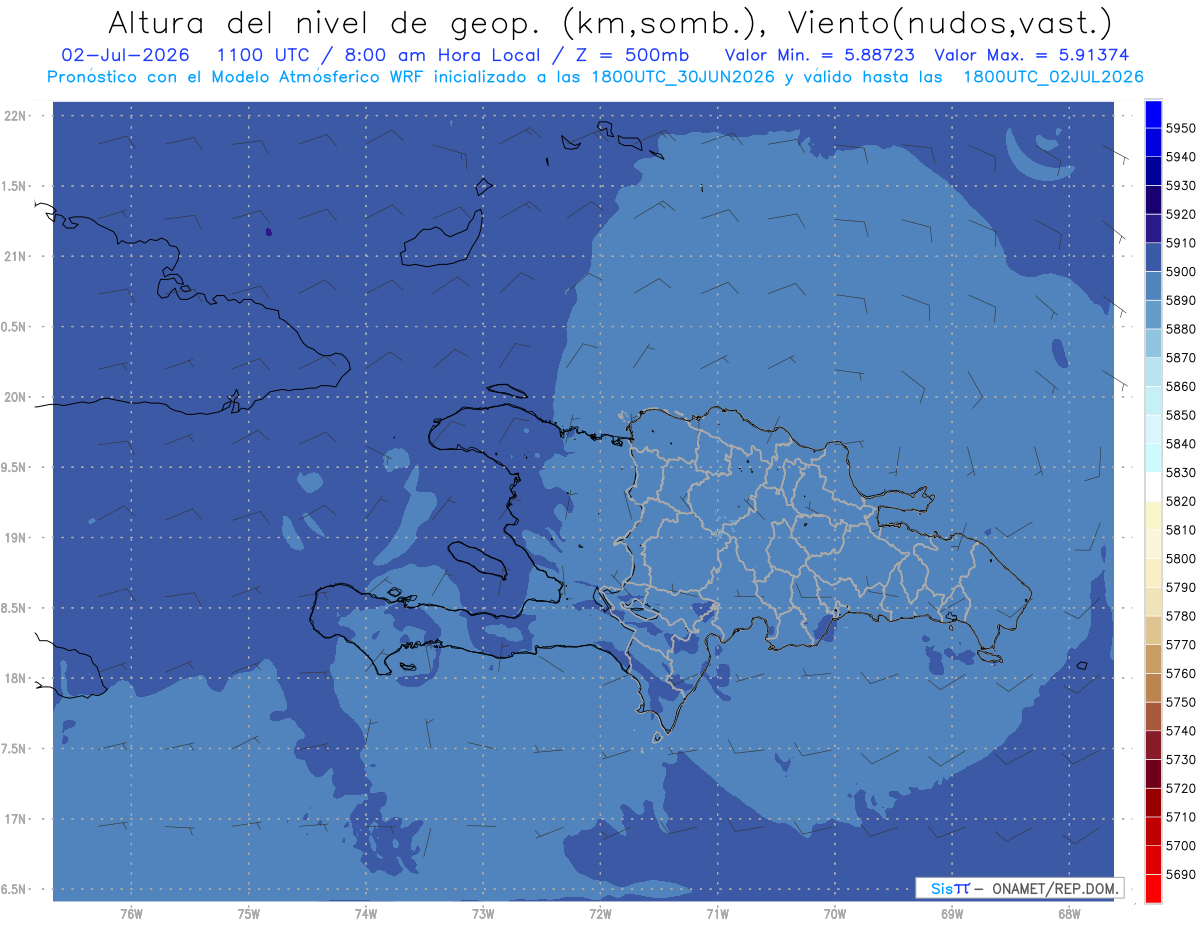The image size is (1200, 927).
Task: Click the '5880' legend value
Action: click(1181, 329)
